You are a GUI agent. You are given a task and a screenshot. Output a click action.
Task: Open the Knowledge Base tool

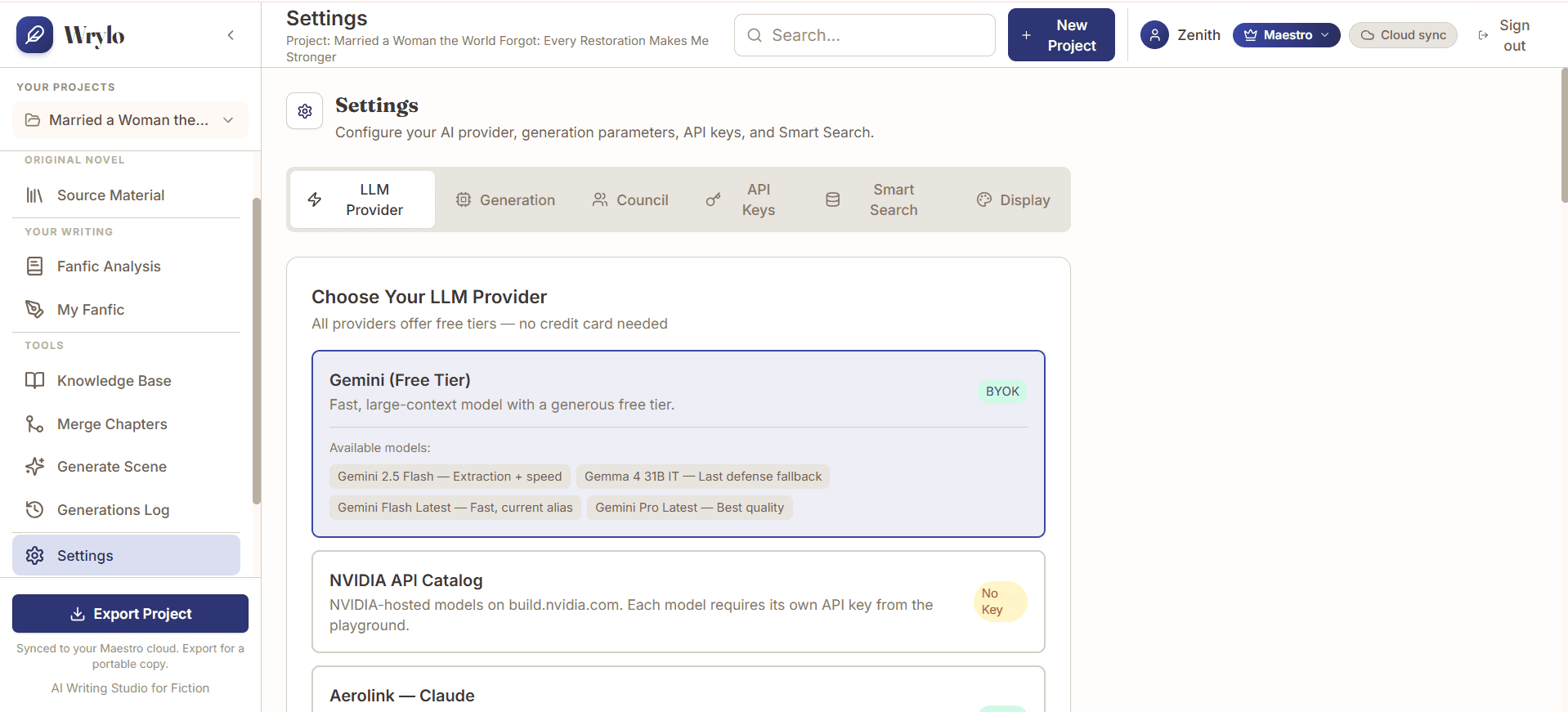pos(126,381)
